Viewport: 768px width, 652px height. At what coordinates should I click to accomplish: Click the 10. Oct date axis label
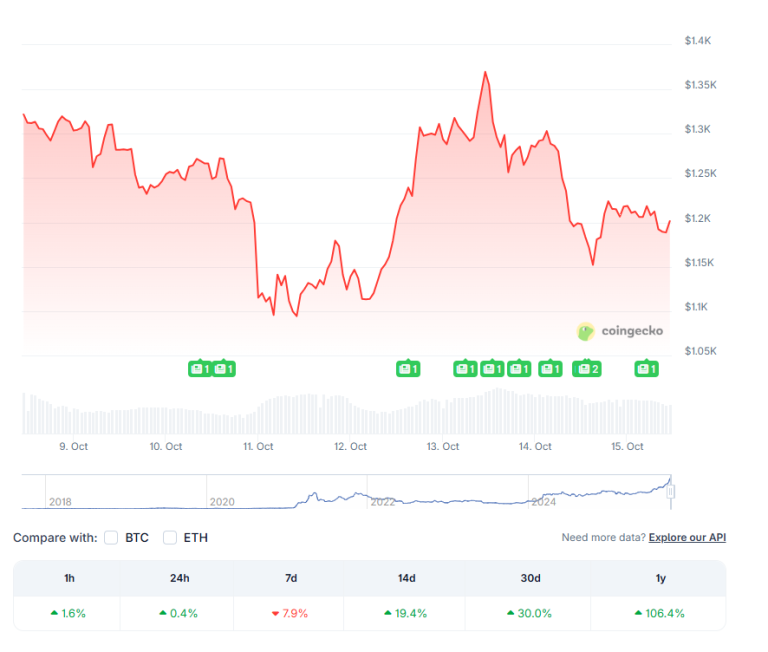point(166,446)
